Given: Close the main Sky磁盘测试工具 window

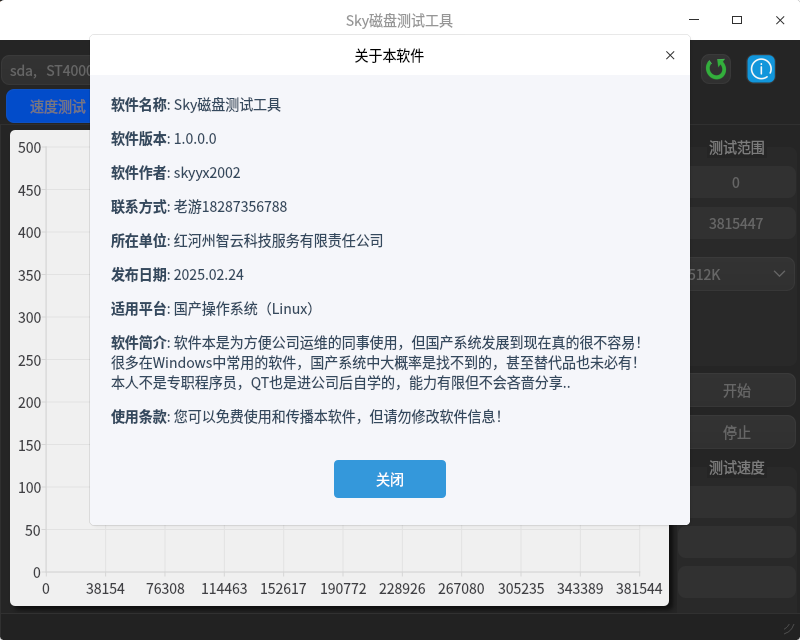Looking at the screenshot, I should (x=779, y=20).
